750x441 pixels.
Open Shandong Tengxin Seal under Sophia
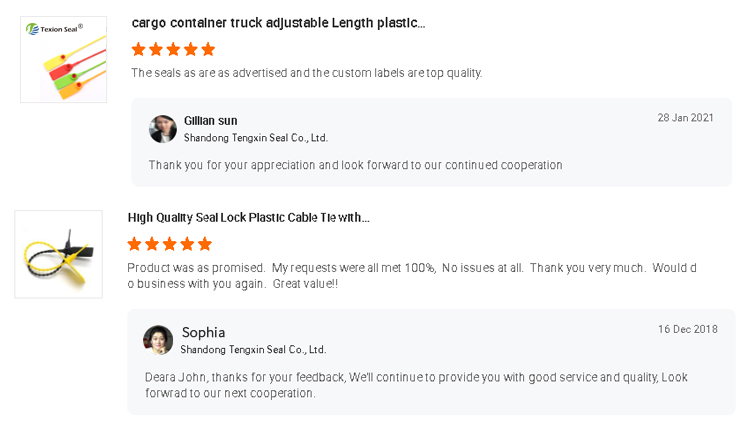click(x=253, y=350)
